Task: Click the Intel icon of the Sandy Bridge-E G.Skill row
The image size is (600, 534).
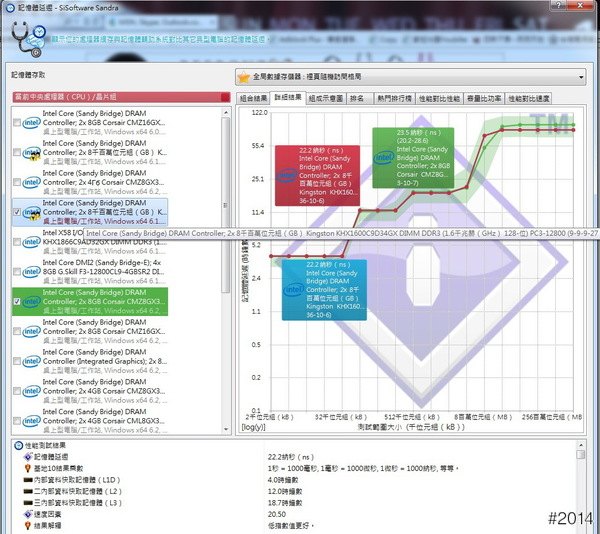Action: pyautogui.click(x=31, y=272)
